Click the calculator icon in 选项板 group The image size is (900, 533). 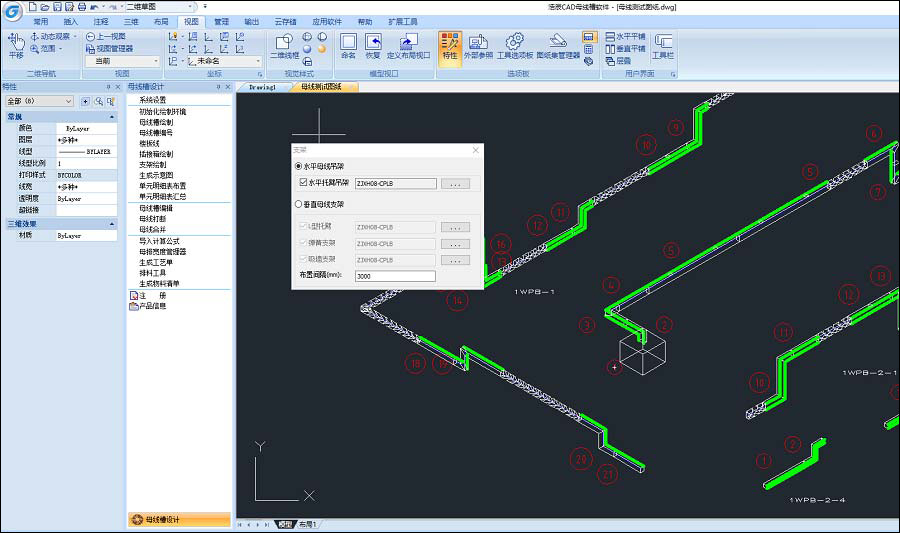pos(588,49)
